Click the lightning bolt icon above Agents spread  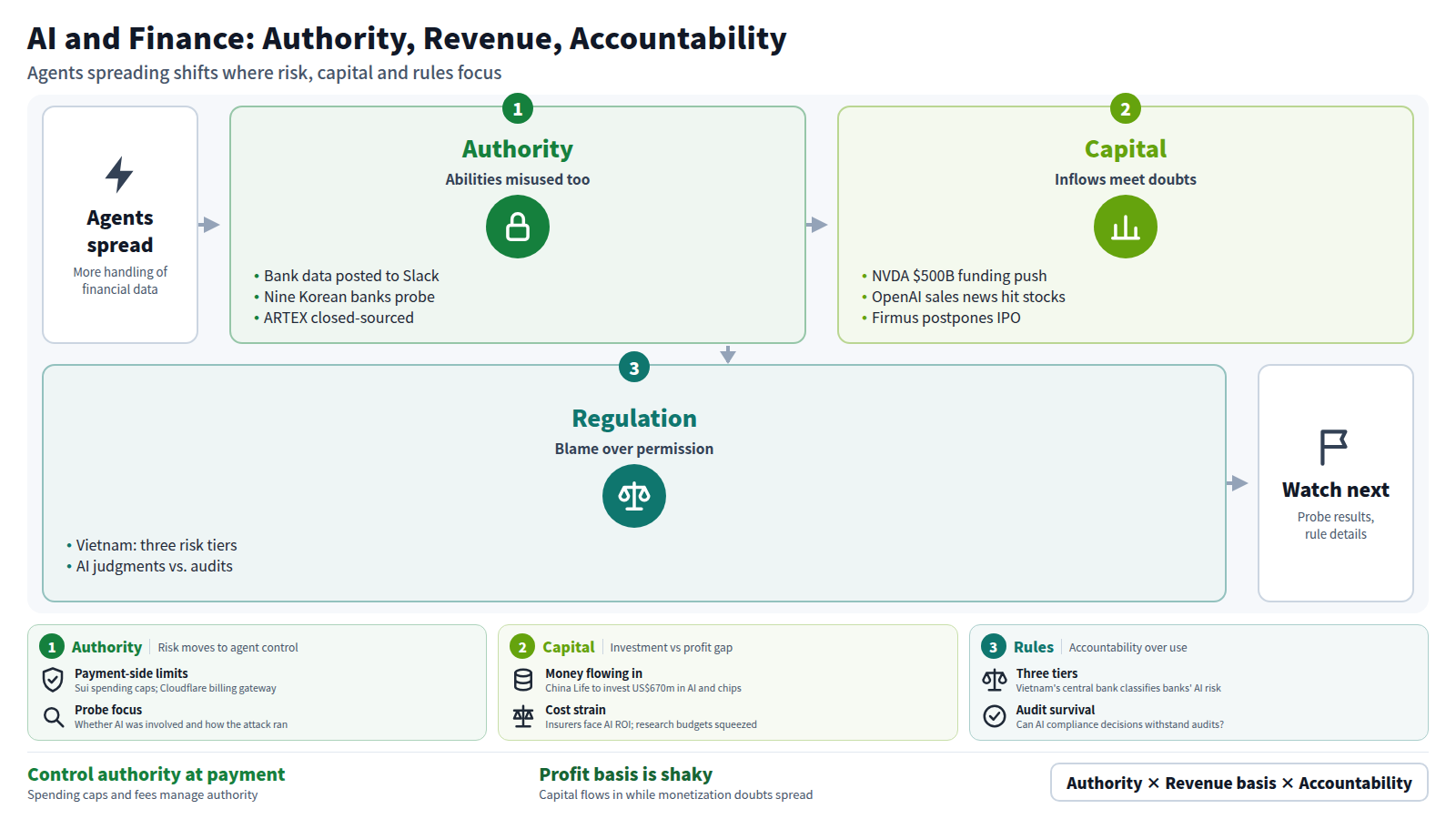click(119, 175)
